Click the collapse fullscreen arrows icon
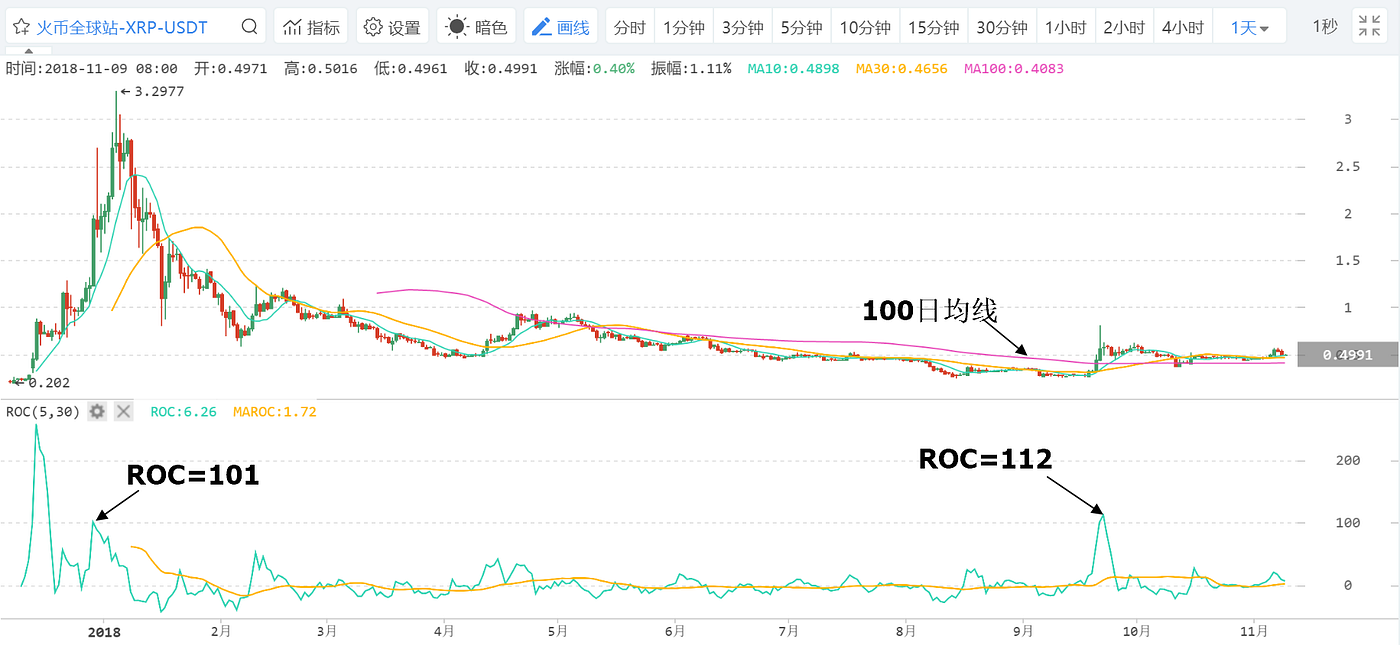This screenshot has height=645, width=1400. (x=1367, y=27)
